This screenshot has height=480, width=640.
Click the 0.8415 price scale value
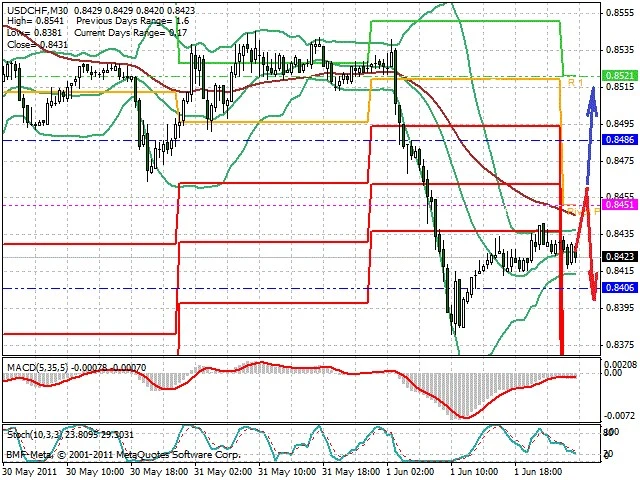620,271
